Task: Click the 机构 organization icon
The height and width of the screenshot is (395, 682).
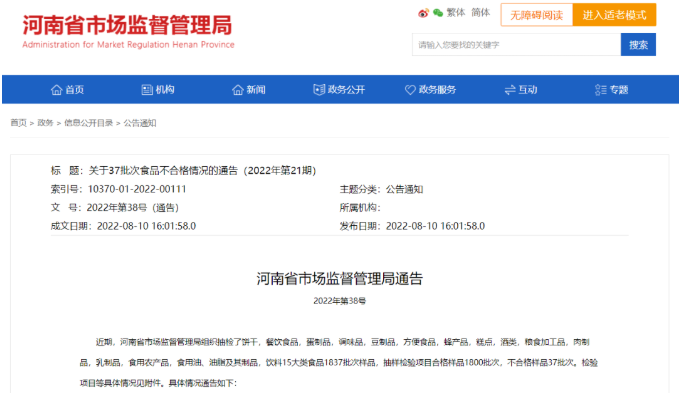Action: [x=147, y=90]
